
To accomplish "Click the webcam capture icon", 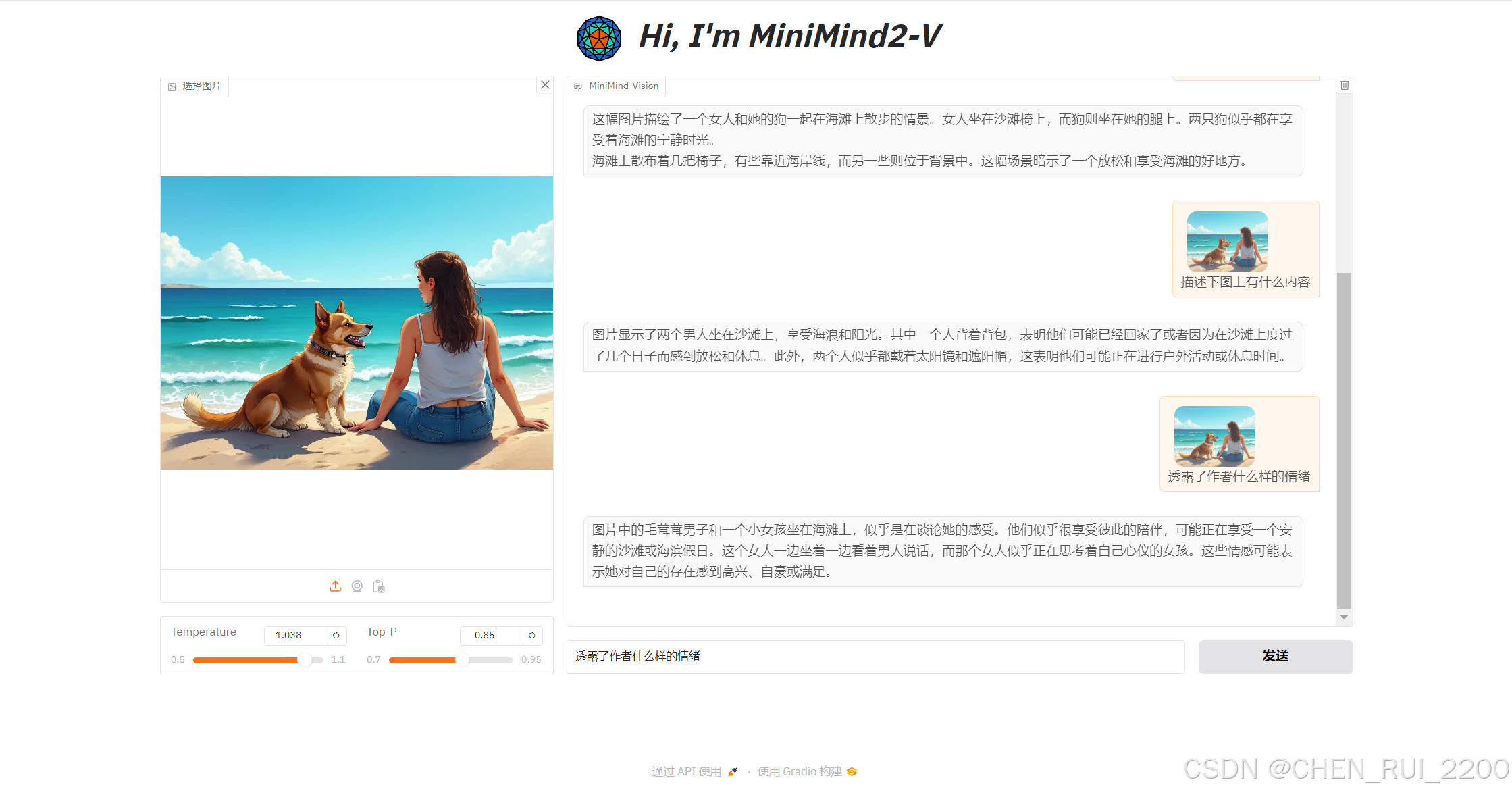I will [x=357, y=586].
